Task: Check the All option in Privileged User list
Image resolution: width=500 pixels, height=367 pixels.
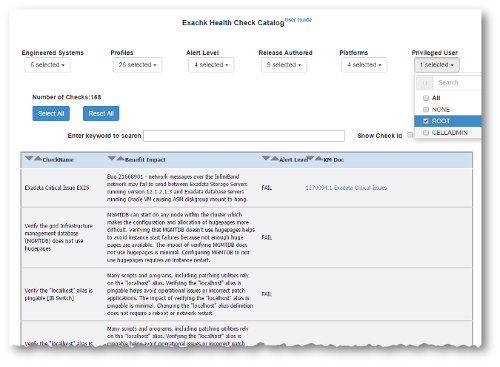Action: (426, 98)
